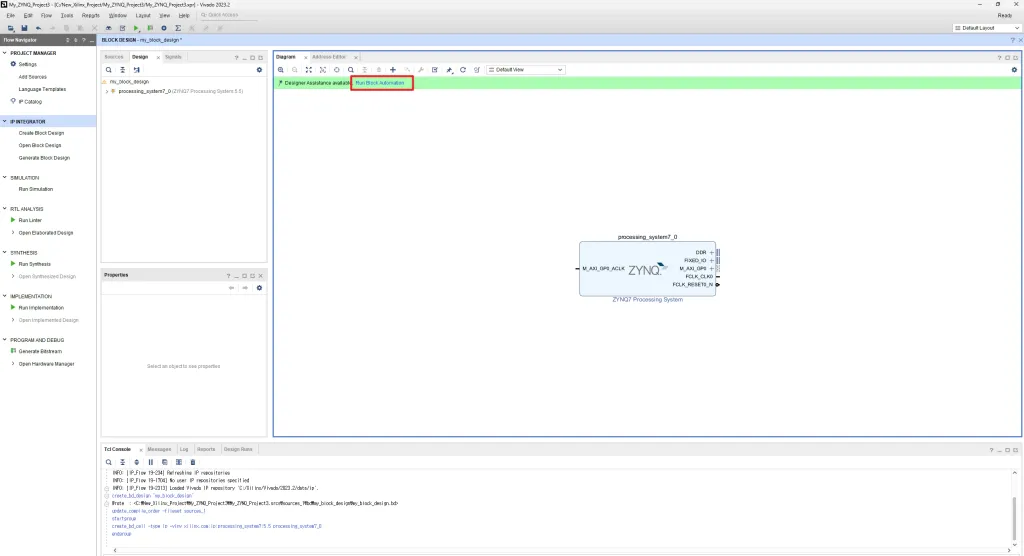Expand the DDR port plus on ZYNQ block
The image size is (1024, 556).
(x=712, y=252)
